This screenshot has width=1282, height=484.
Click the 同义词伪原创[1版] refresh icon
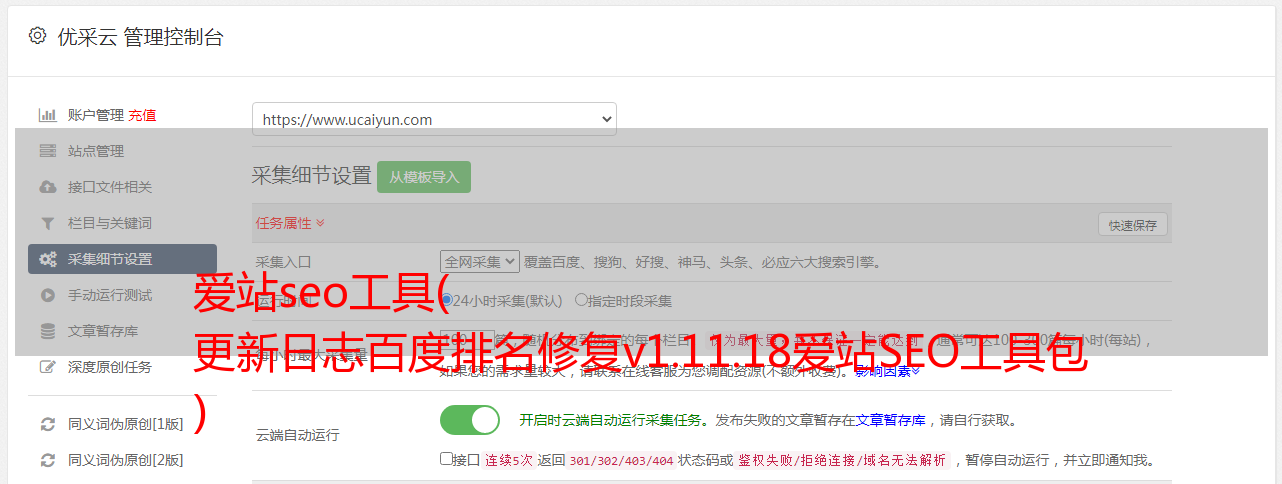[47, 424]
